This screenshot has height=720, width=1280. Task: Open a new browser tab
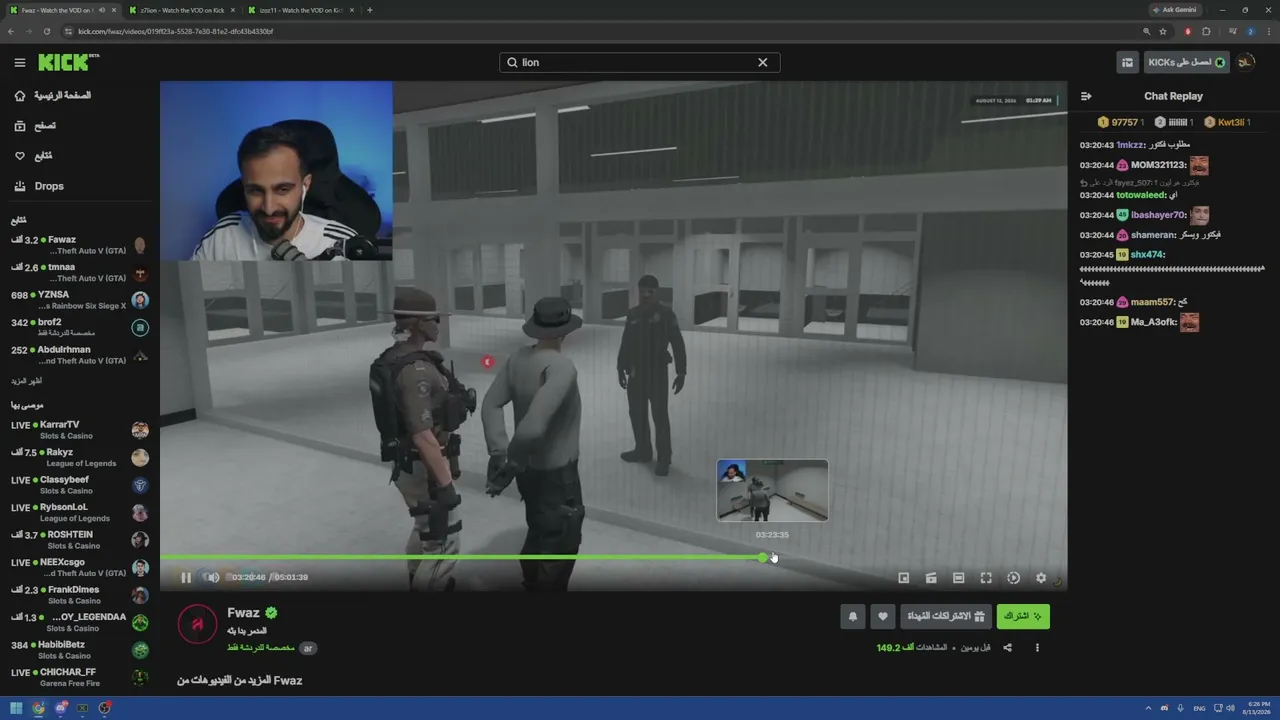370,10
